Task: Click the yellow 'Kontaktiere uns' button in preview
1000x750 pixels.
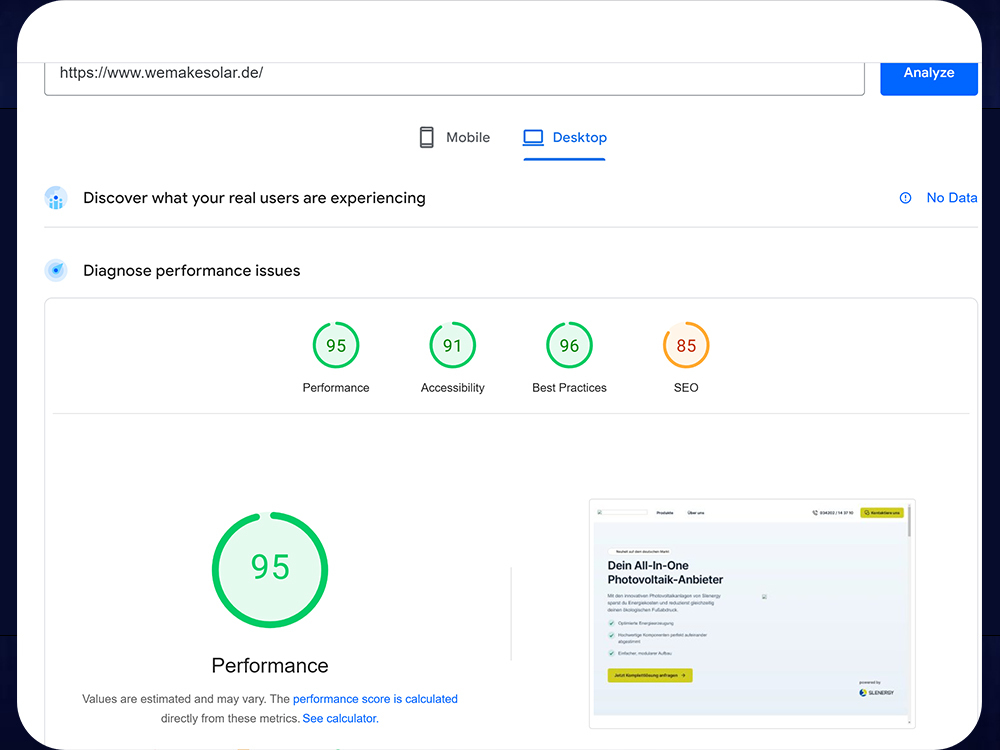Action: 882,513
